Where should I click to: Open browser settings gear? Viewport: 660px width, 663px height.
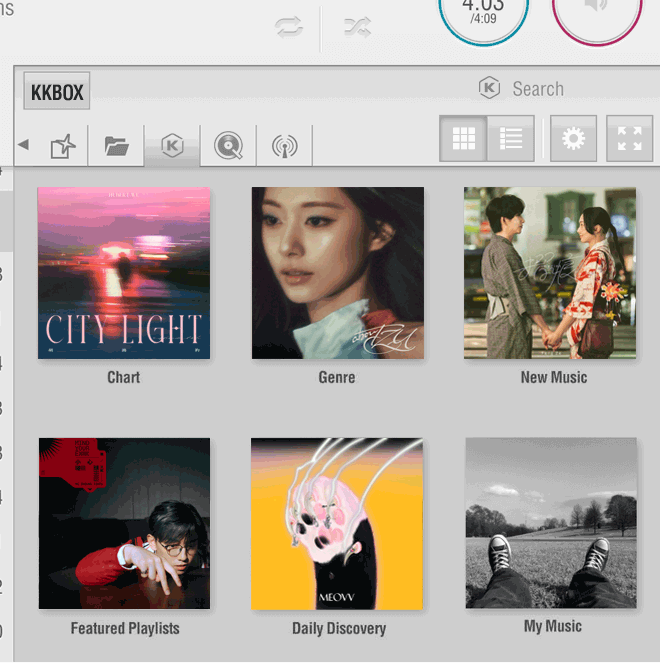pos(573,139)
